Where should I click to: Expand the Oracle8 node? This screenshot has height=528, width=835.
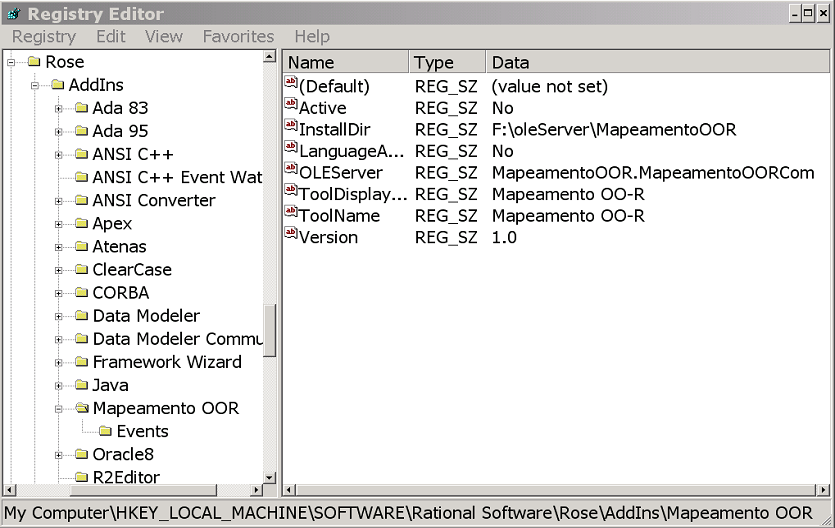[59, 455]
